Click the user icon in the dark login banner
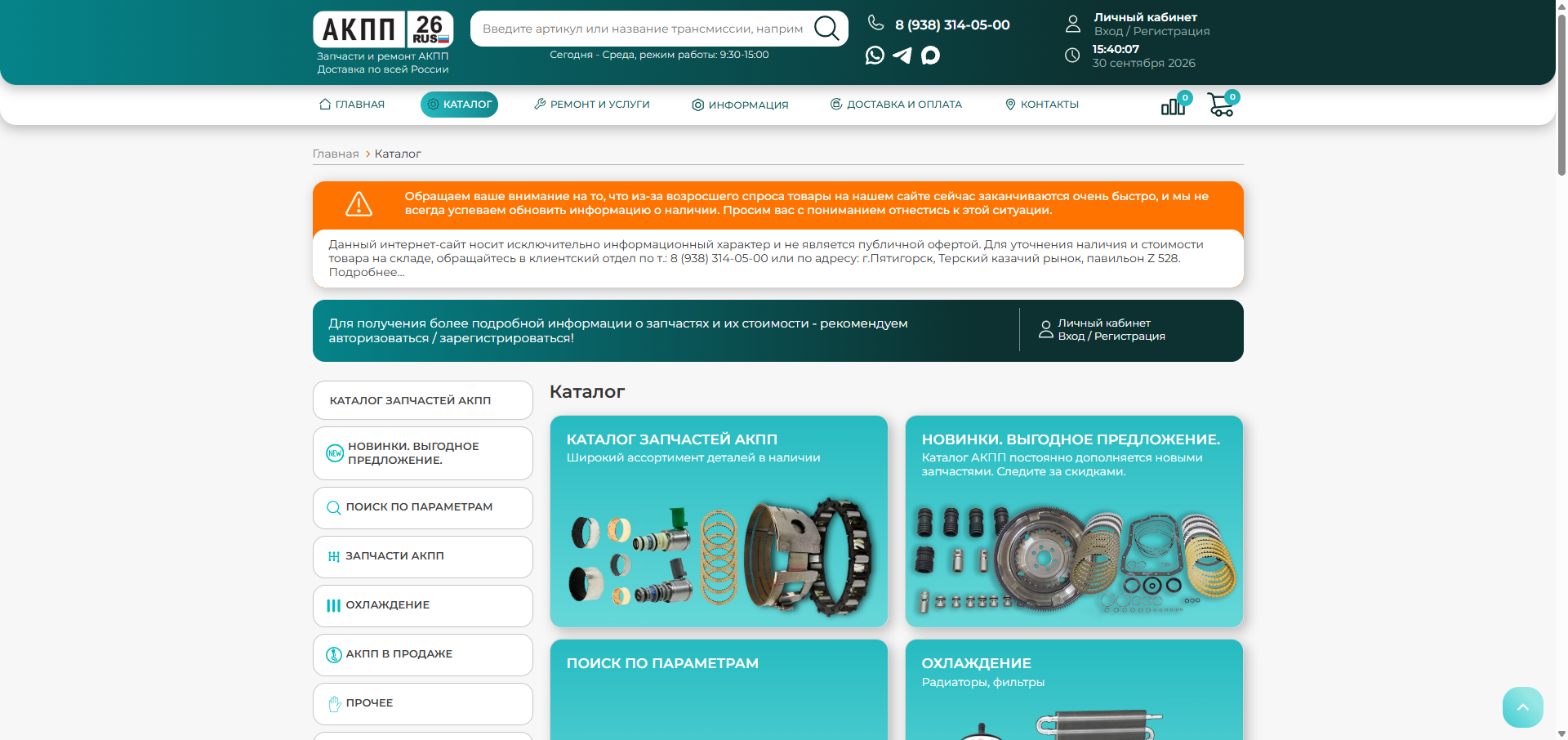 pyautogui.click(x=1045, y=329)
